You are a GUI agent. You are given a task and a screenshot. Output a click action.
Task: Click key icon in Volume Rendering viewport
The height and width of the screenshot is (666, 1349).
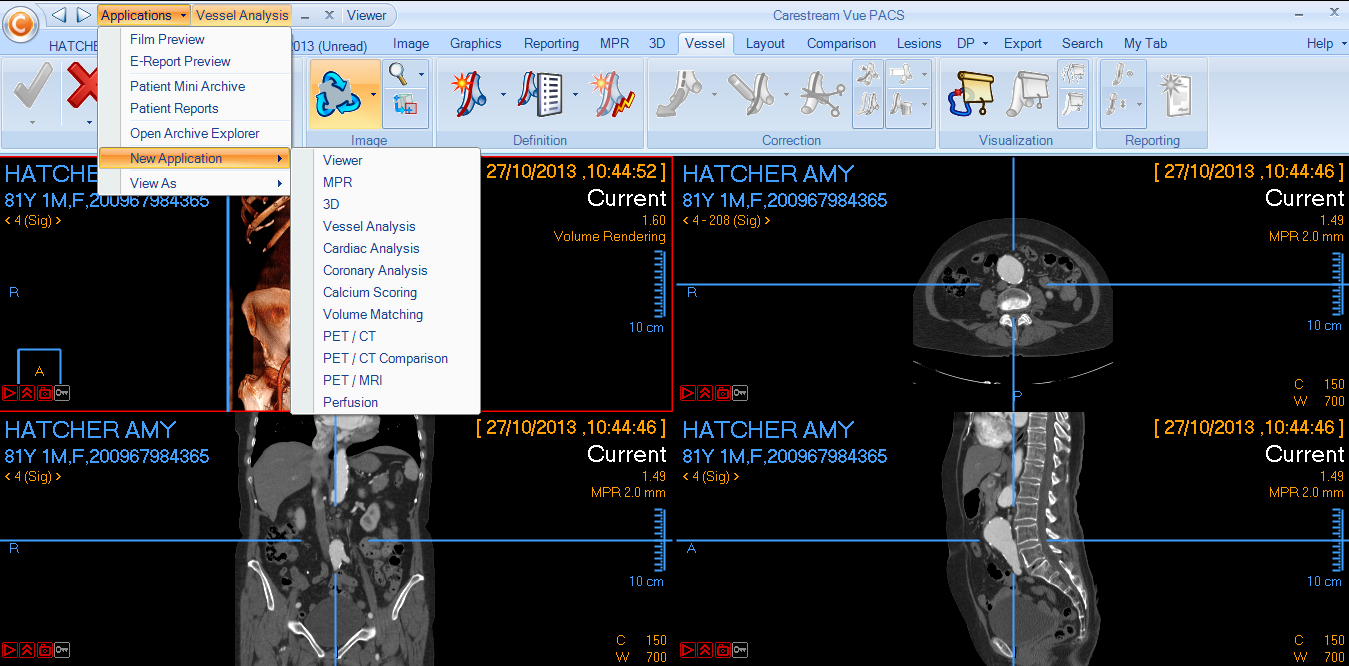[63, 394]
